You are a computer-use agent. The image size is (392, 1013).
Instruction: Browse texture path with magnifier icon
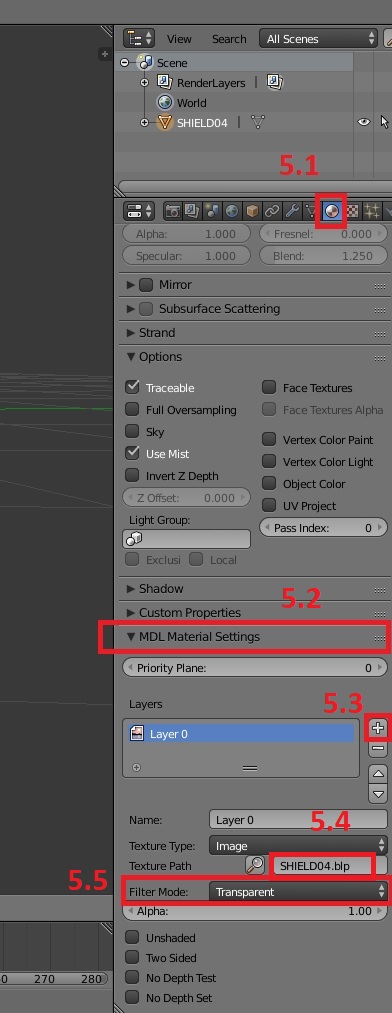(255, 866)
